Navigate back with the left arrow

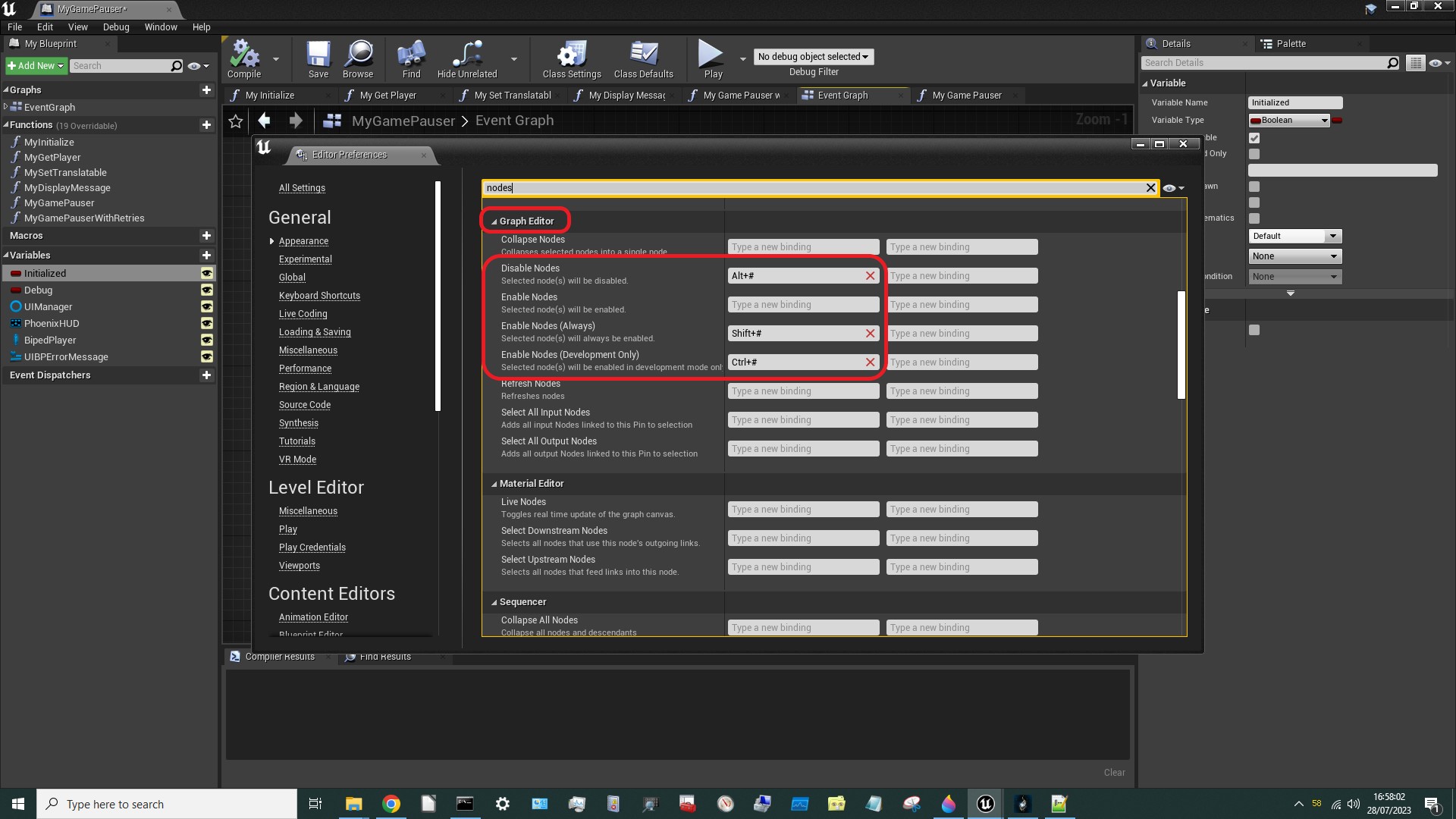pyautogui.click(x=264, y=120)
